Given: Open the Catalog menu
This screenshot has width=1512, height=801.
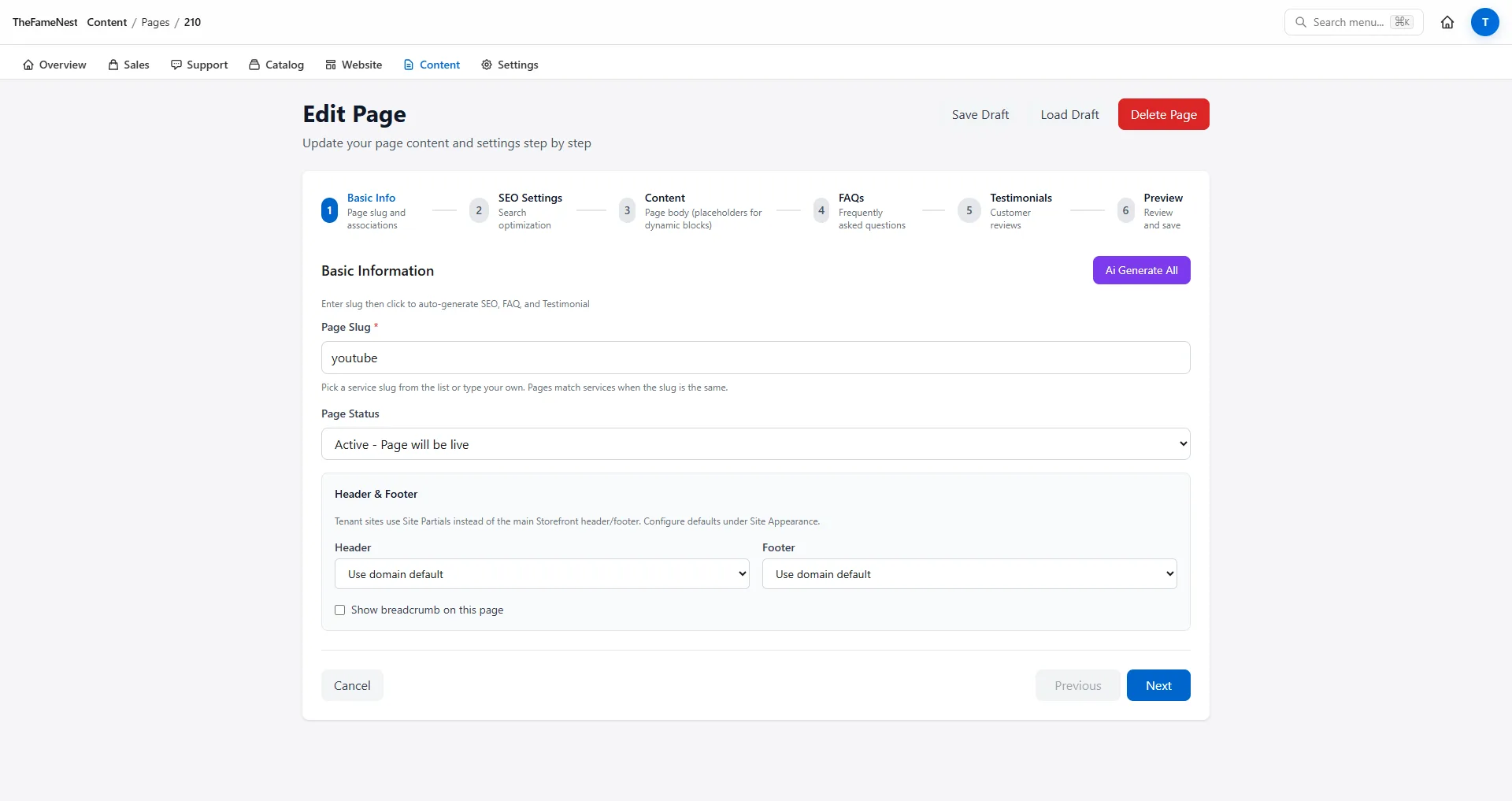Looking at the screenshot, I should coord(276,65).
